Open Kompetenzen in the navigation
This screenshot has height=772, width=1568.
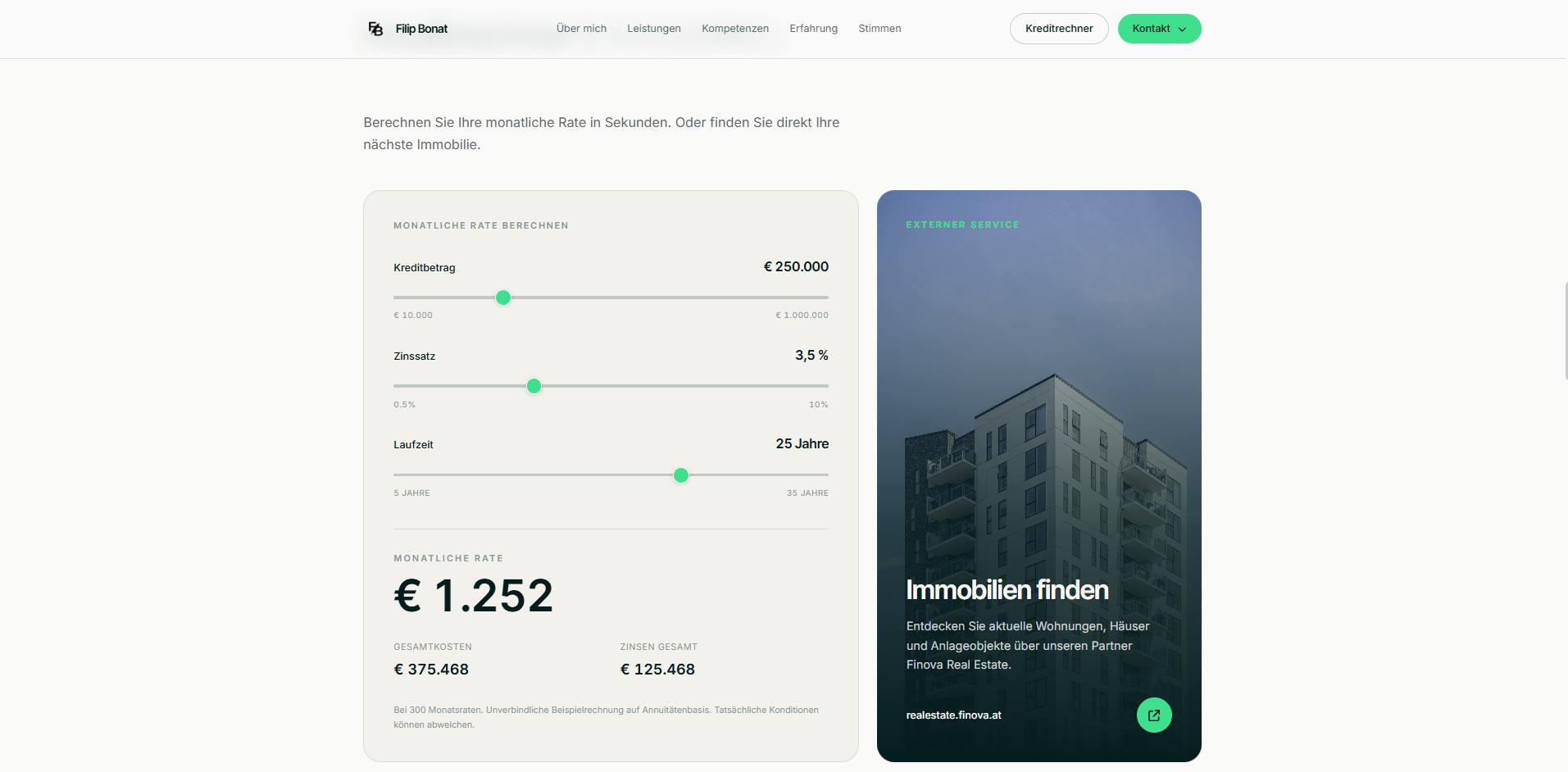point(735,29)
